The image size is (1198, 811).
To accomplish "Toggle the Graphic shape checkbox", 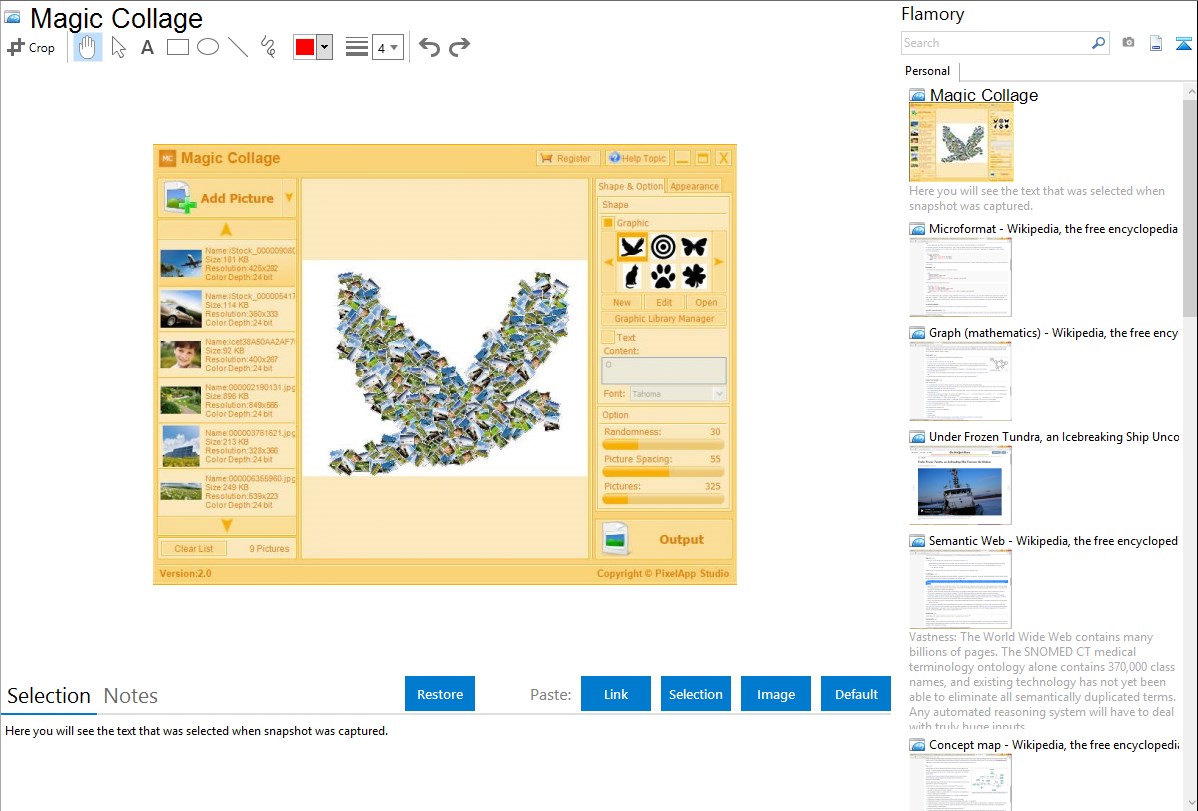I will [608, 223].
